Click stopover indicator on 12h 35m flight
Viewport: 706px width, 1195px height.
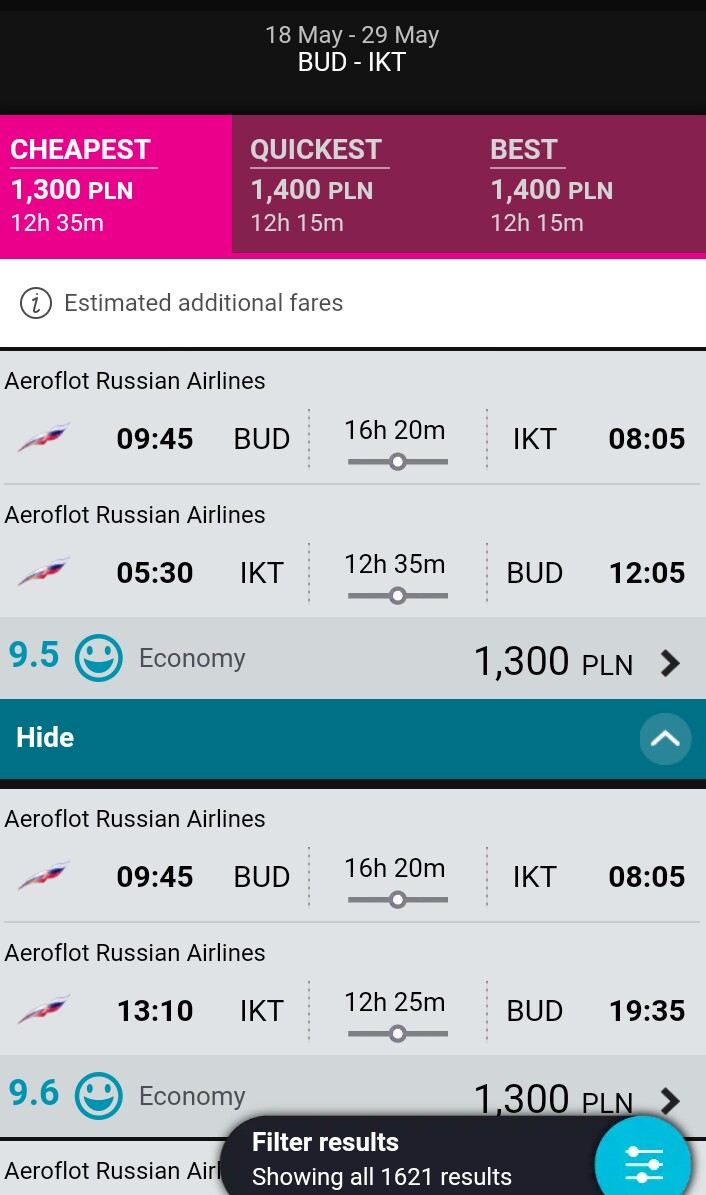[397, 595]
